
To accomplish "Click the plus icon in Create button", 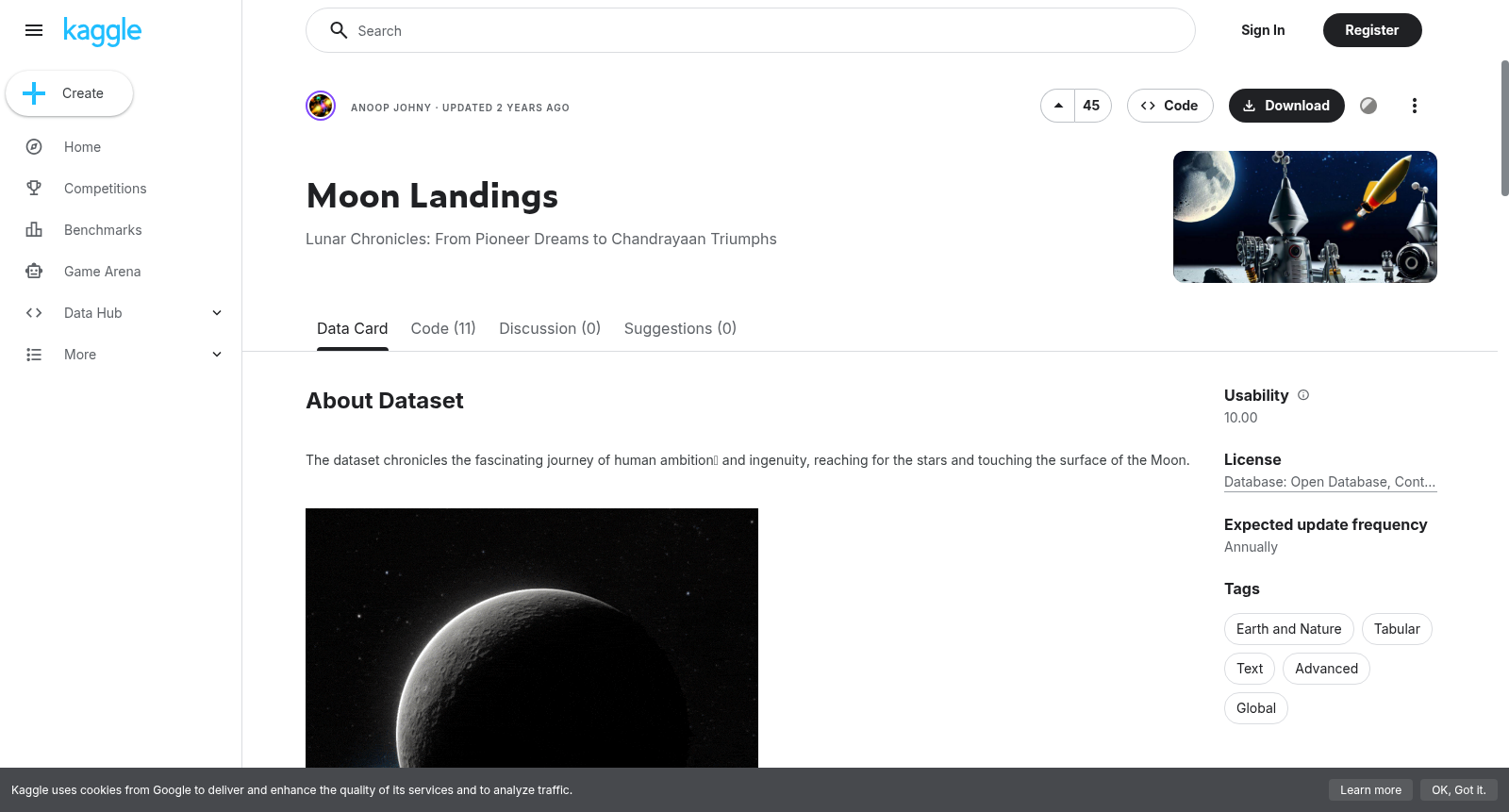I will [34, 93].
